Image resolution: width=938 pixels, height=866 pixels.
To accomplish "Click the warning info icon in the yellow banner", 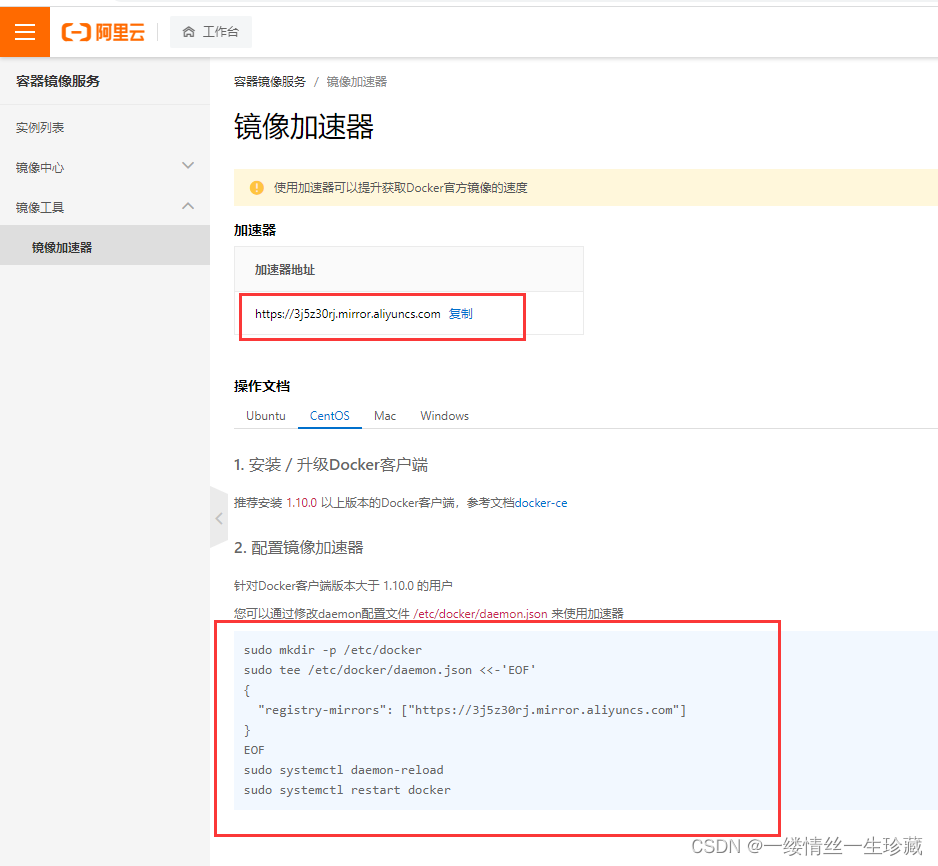I will (x=257, y=188).
